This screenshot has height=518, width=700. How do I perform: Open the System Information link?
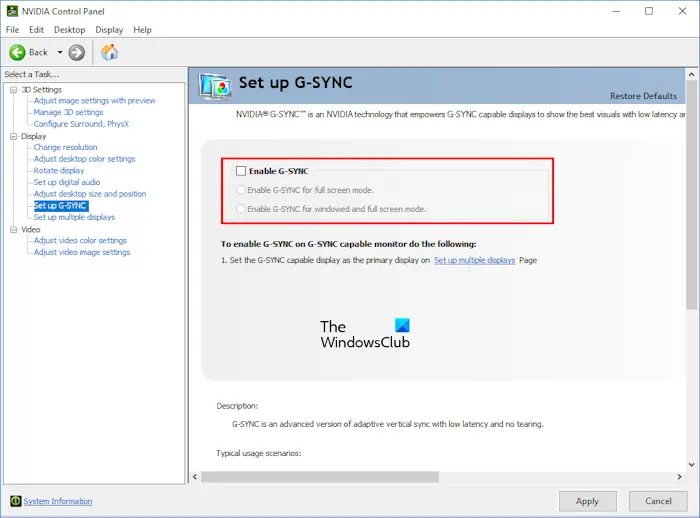[58, 501]
